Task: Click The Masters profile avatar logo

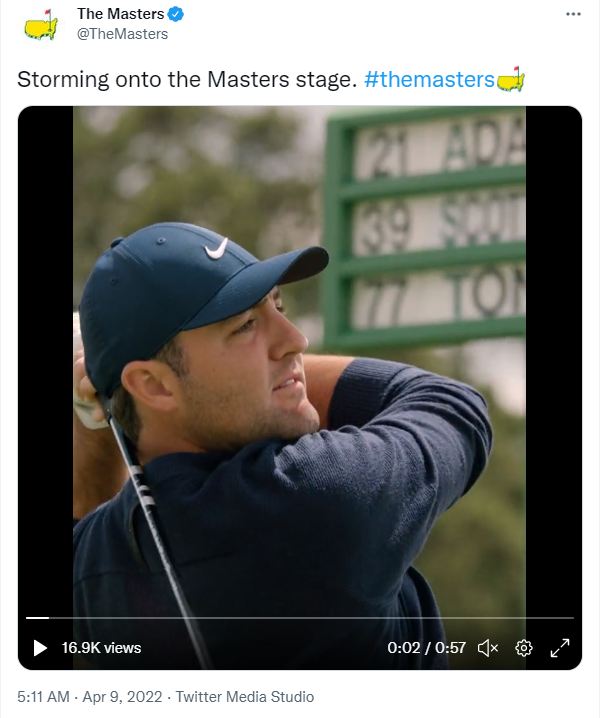Action: (40, 24)
